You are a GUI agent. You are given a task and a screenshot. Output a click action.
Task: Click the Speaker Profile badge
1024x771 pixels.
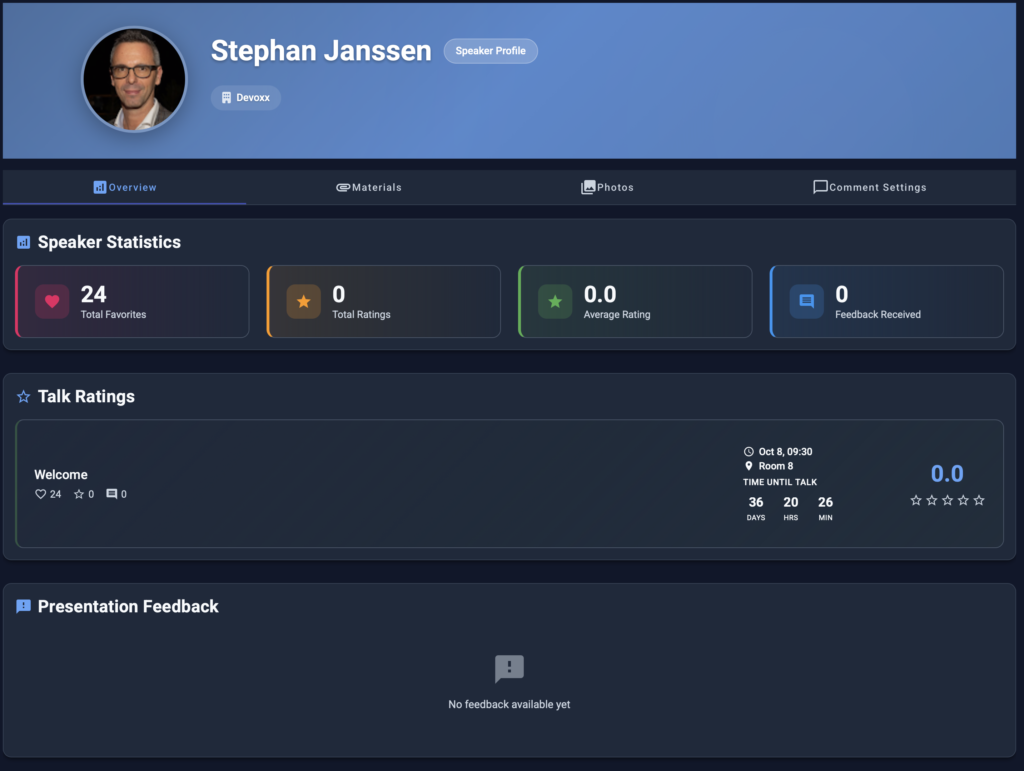tap(490, 51)
